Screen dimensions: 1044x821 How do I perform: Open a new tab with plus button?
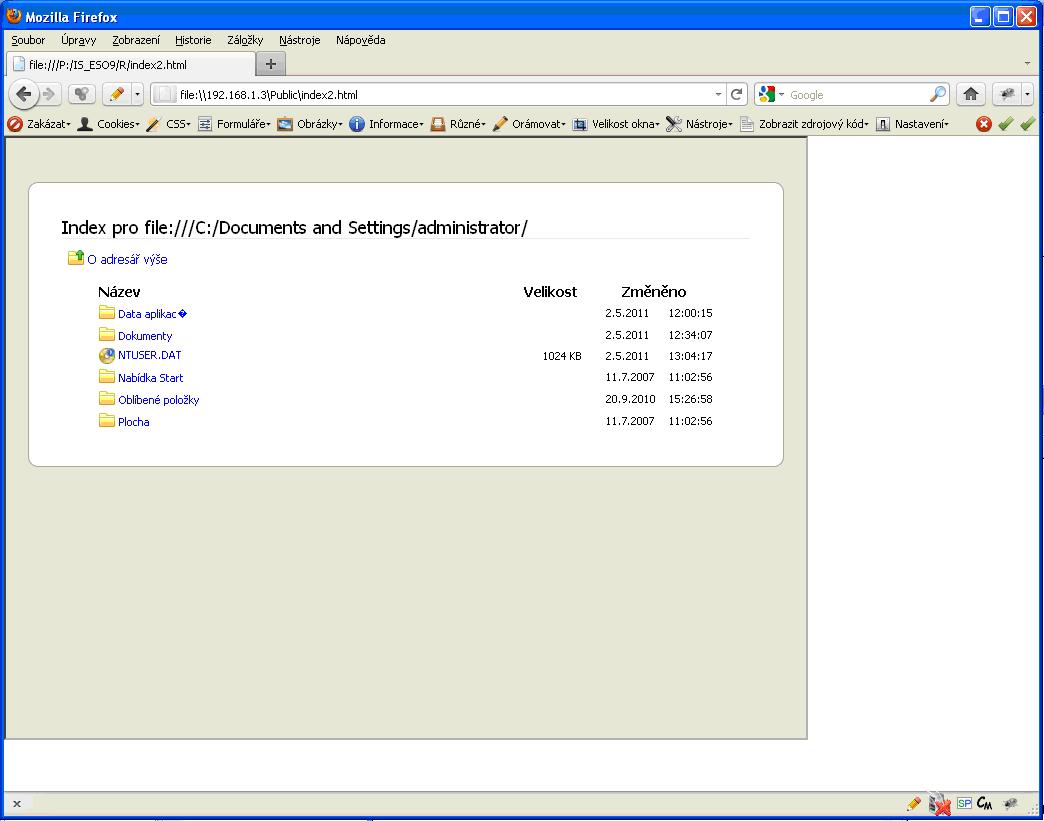271,64
